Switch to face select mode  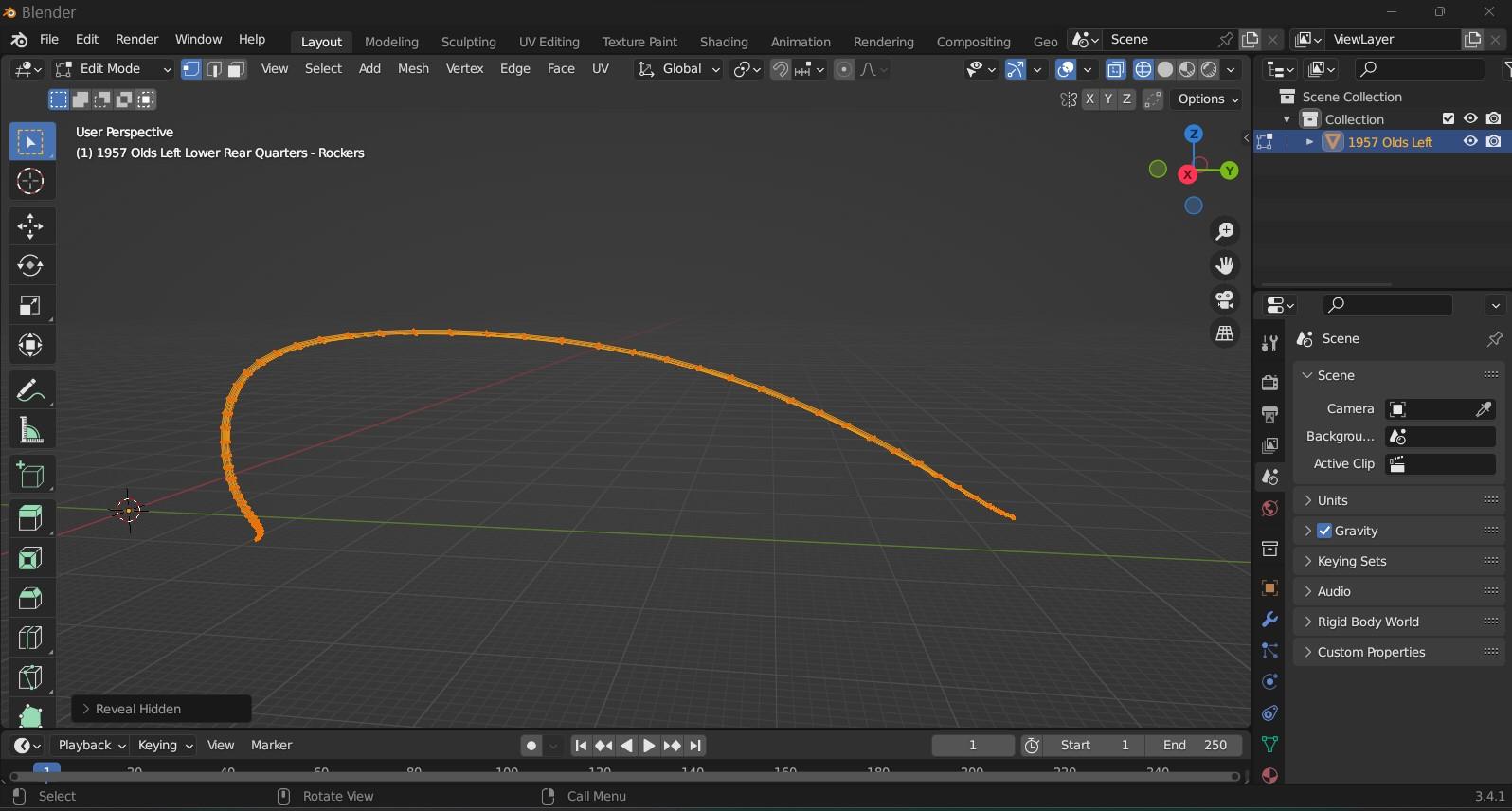click(x=237, y=69)
